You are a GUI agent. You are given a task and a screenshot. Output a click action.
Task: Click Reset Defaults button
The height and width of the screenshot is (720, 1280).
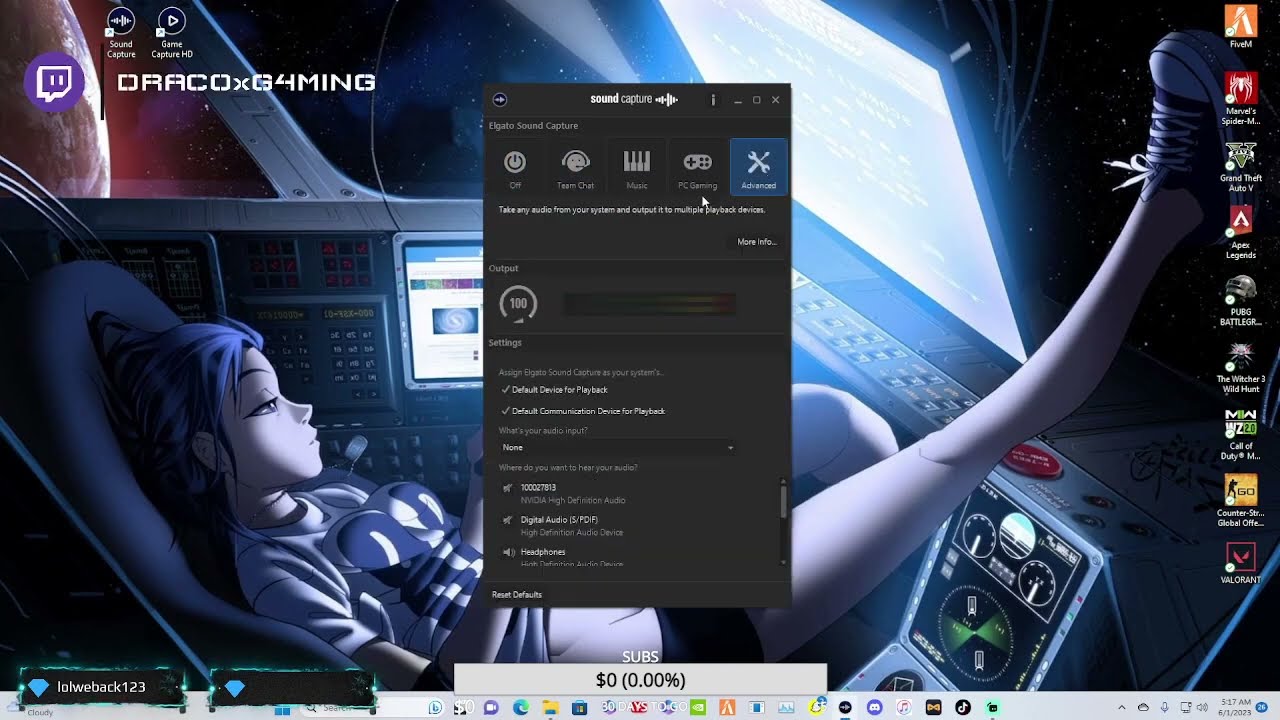(517, 595)
